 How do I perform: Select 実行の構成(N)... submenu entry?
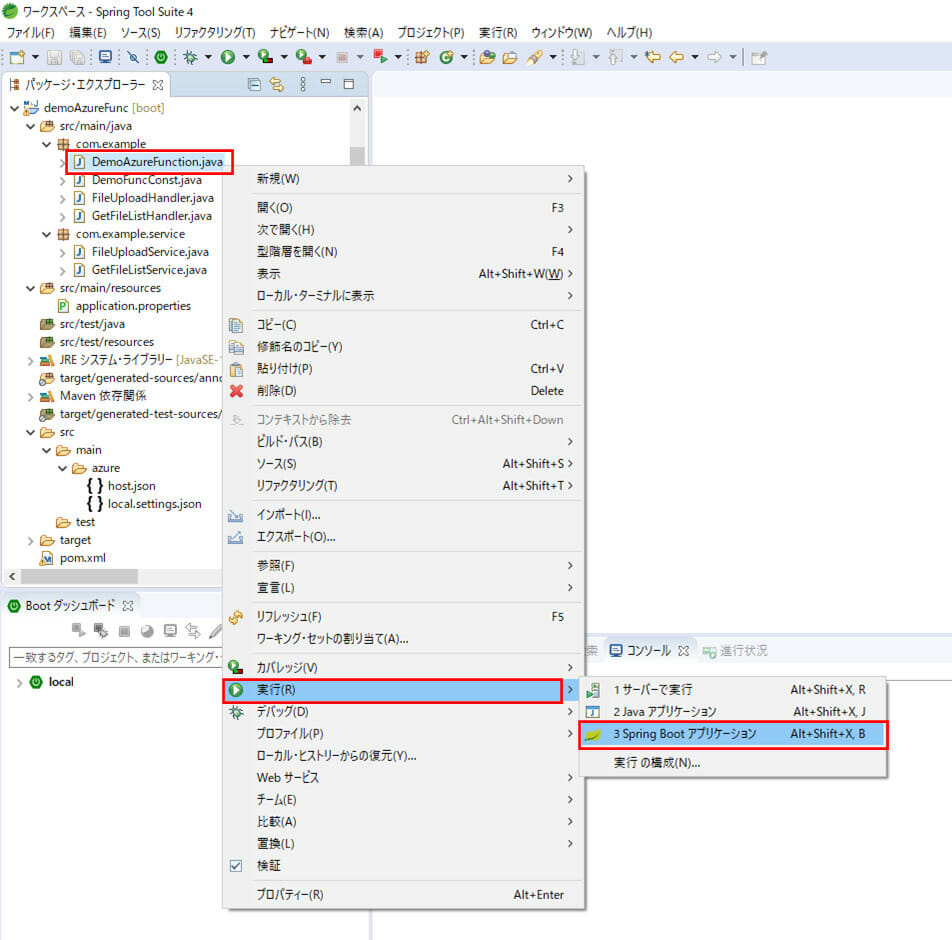(733, 763)
